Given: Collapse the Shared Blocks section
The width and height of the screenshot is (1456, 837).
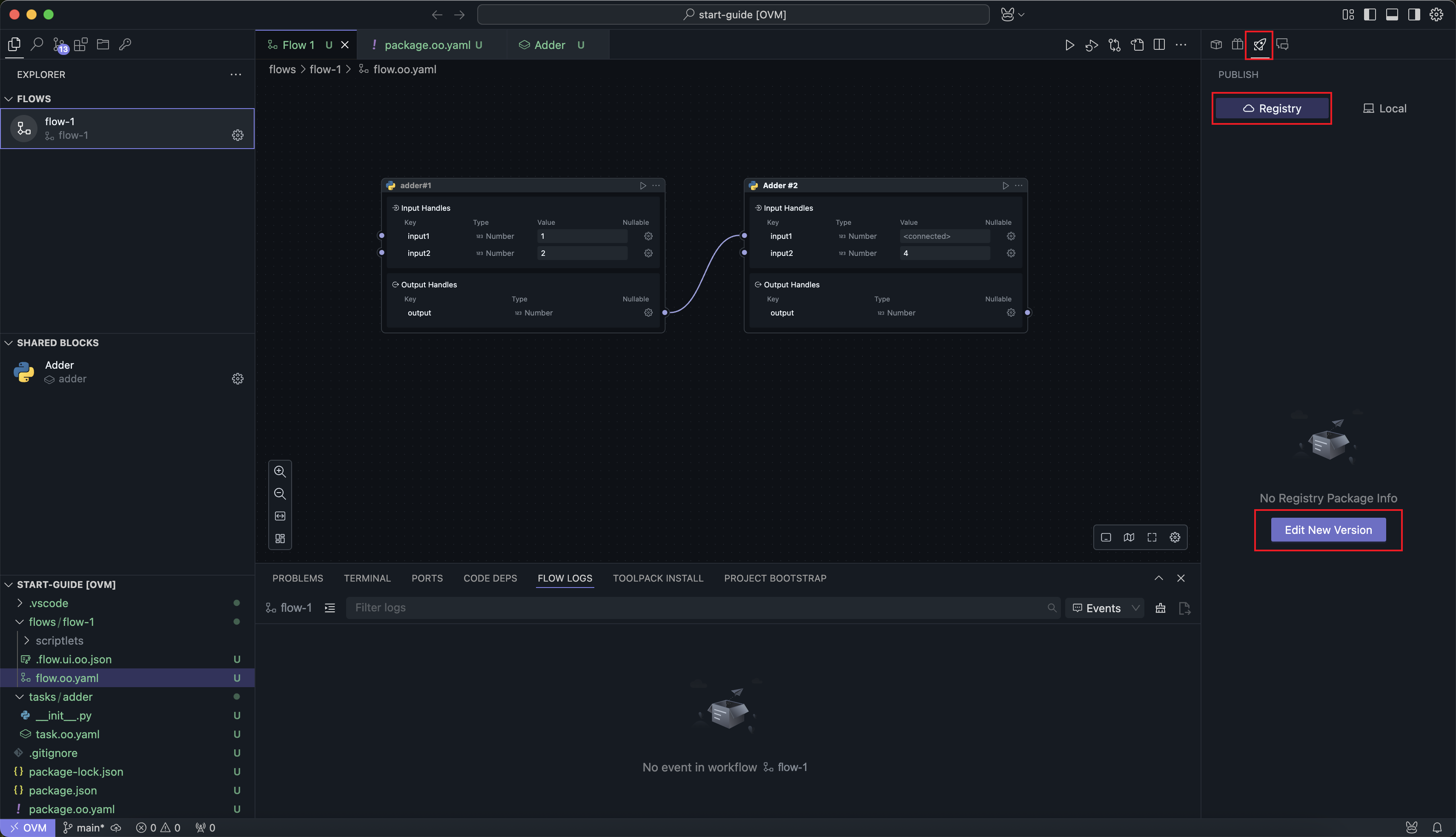Looking at the screenshot, I should click(9, 343).
